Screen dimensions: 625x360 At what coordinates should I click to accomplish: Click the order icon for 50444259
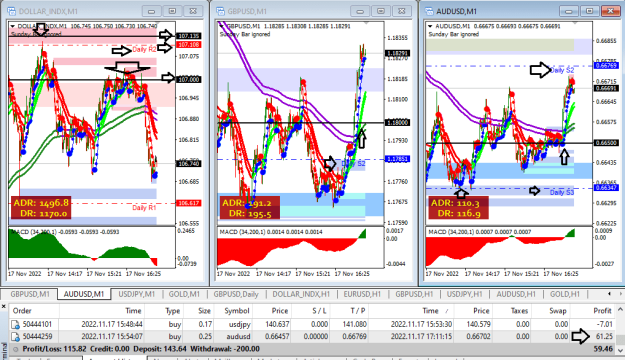15,336
